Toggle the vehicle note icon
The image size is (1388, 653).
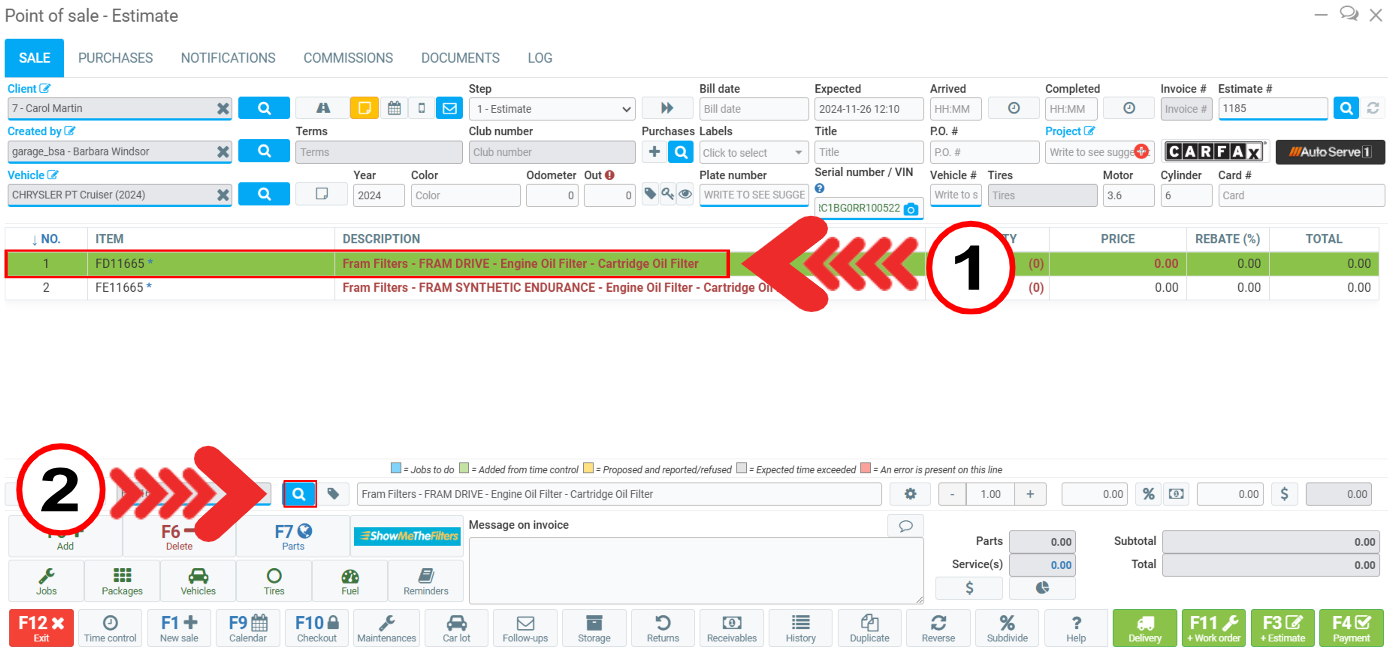322,195
